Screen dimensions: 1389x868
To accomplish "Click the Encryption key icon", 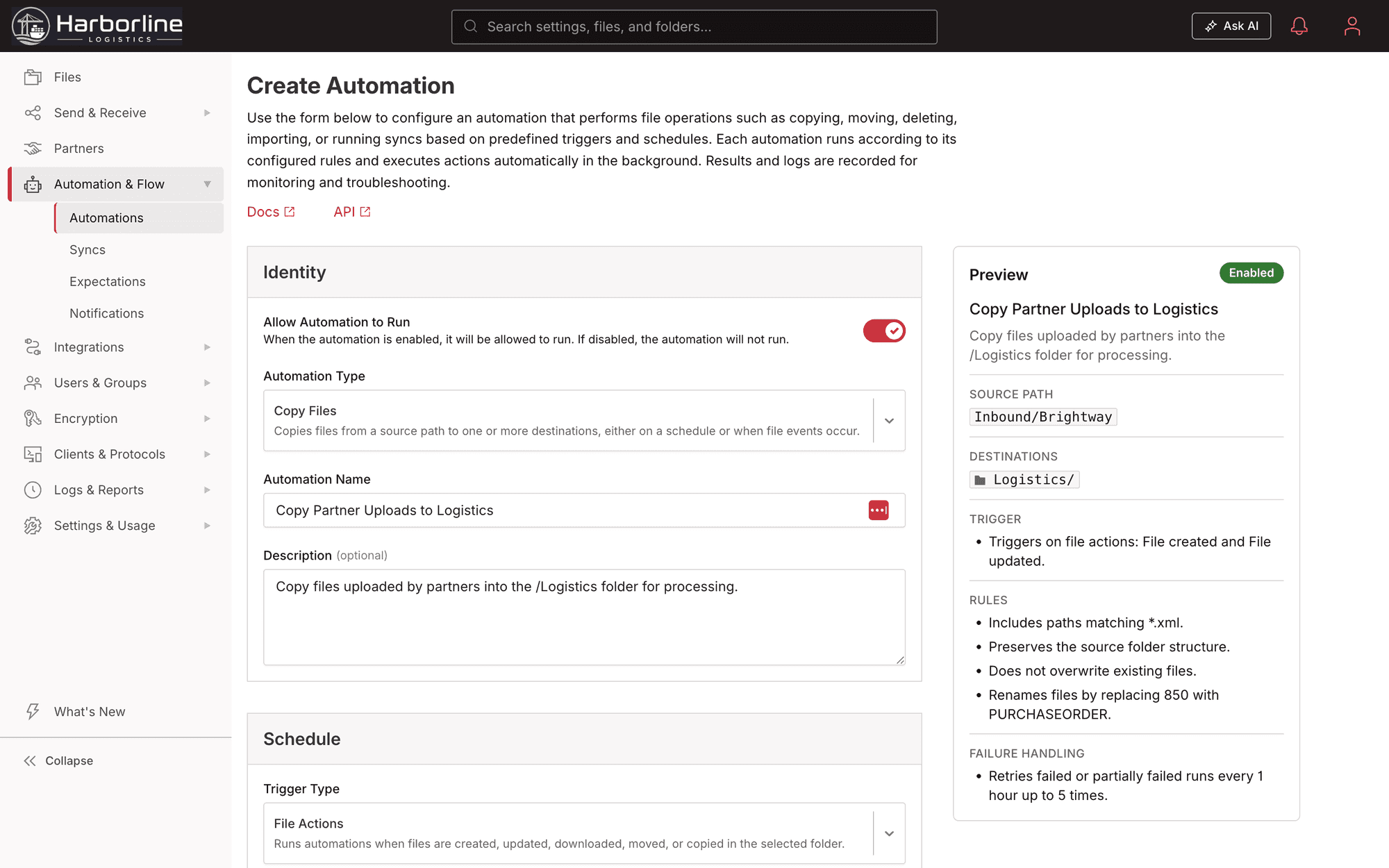I will tap(33, 418).
